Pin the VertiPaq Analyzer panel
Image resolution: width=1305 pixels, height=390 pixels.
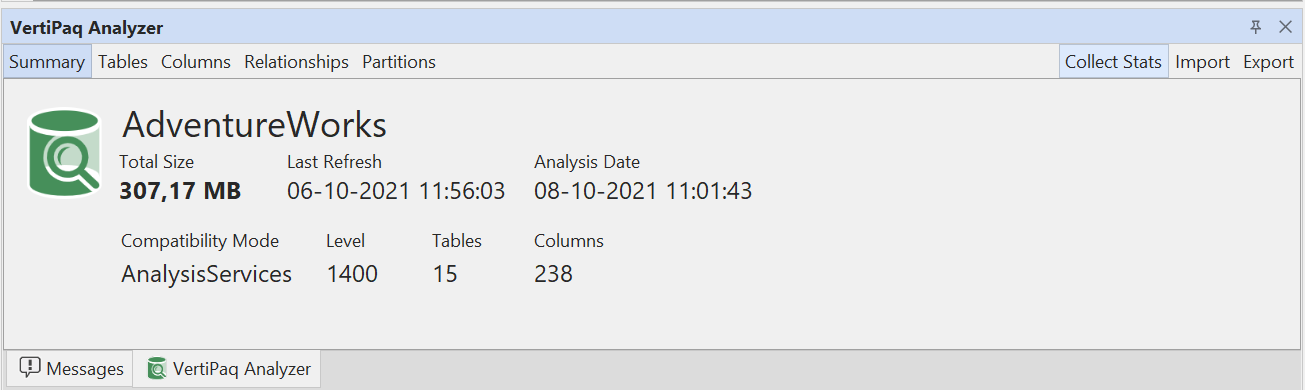tap(1256, 27)
